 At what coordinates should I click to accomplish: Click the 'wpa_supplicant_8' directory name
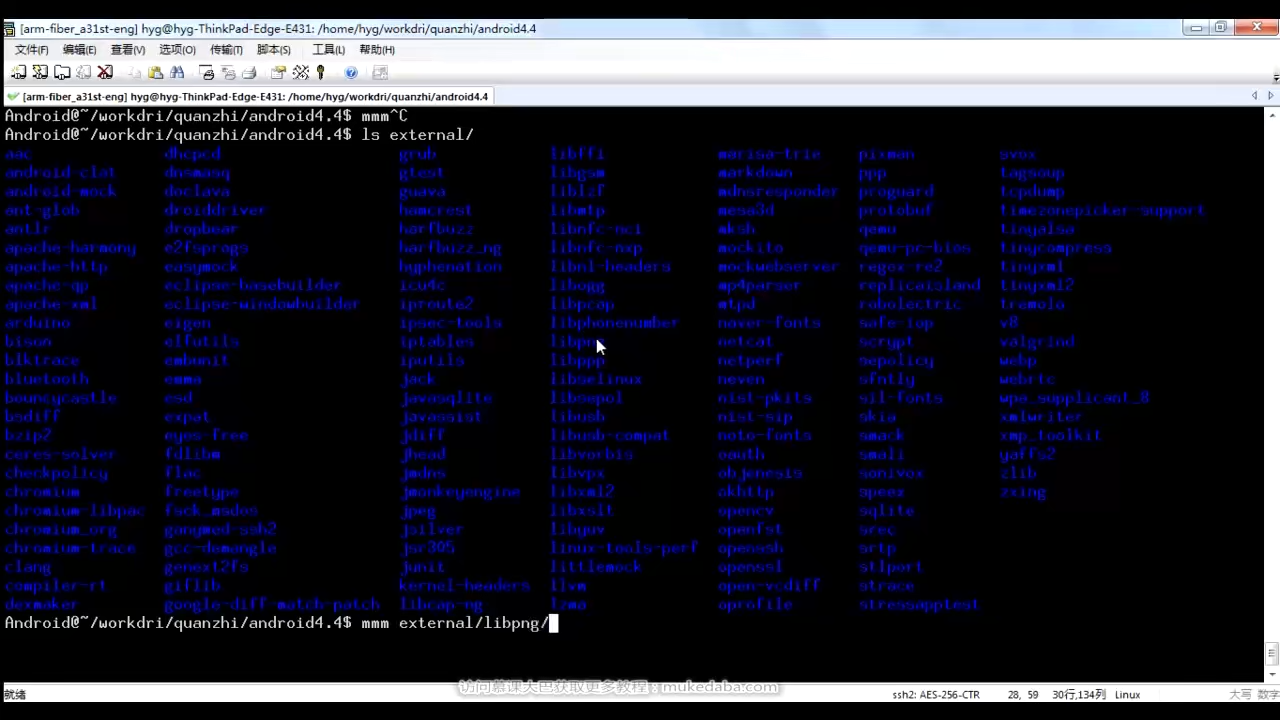[1075, 397]
